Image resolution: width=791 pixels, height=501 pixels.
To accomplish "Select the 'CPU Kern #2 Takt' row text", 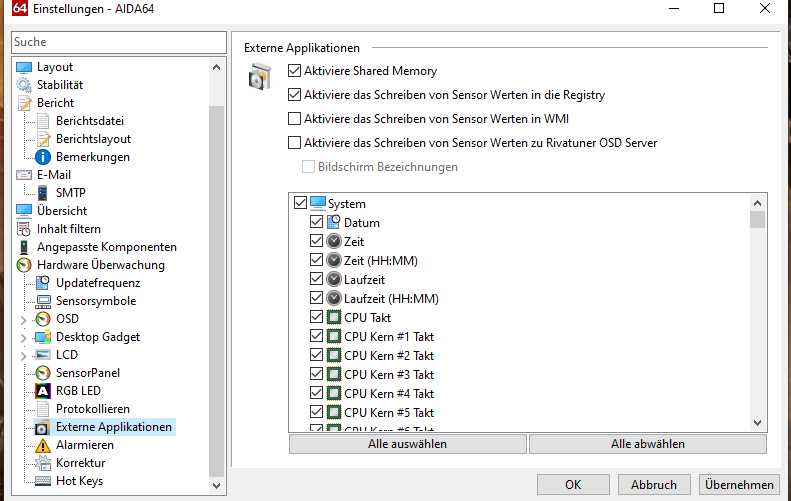I will [x=389, y=356].
